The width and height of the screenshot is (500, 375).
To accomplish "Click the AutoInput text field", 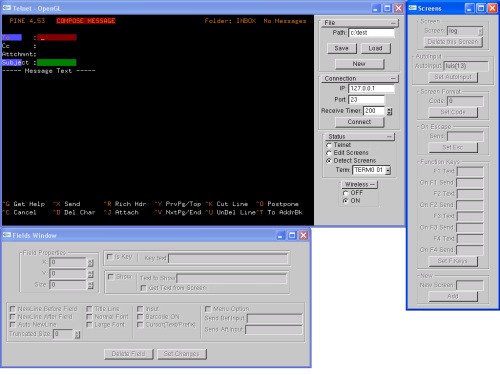I will (466, 66).
